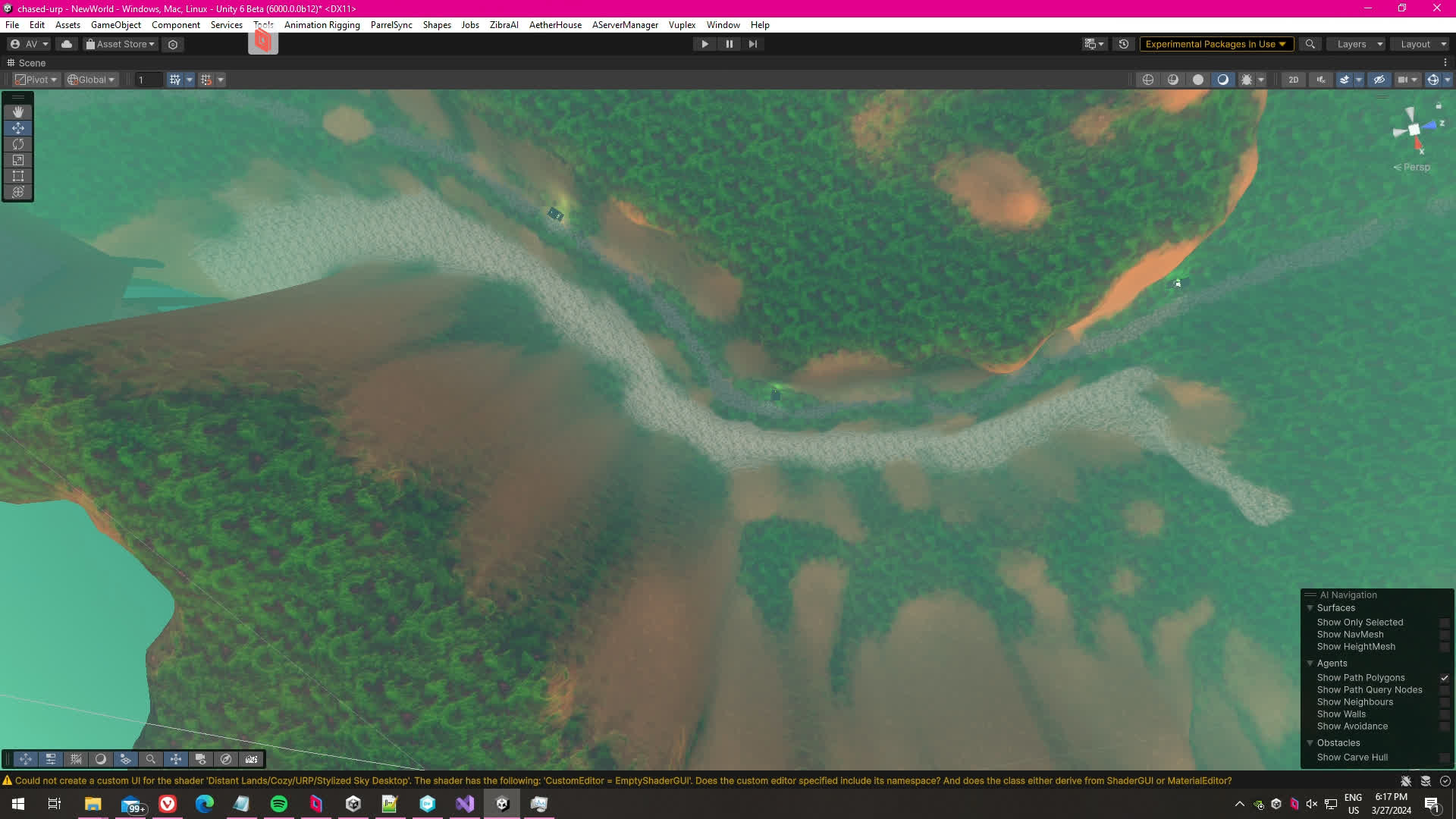This screenshot has height=819, width=1456.
Task: Collapse the Agents section
Action: pyautogui.click(x=1310, y=664)
